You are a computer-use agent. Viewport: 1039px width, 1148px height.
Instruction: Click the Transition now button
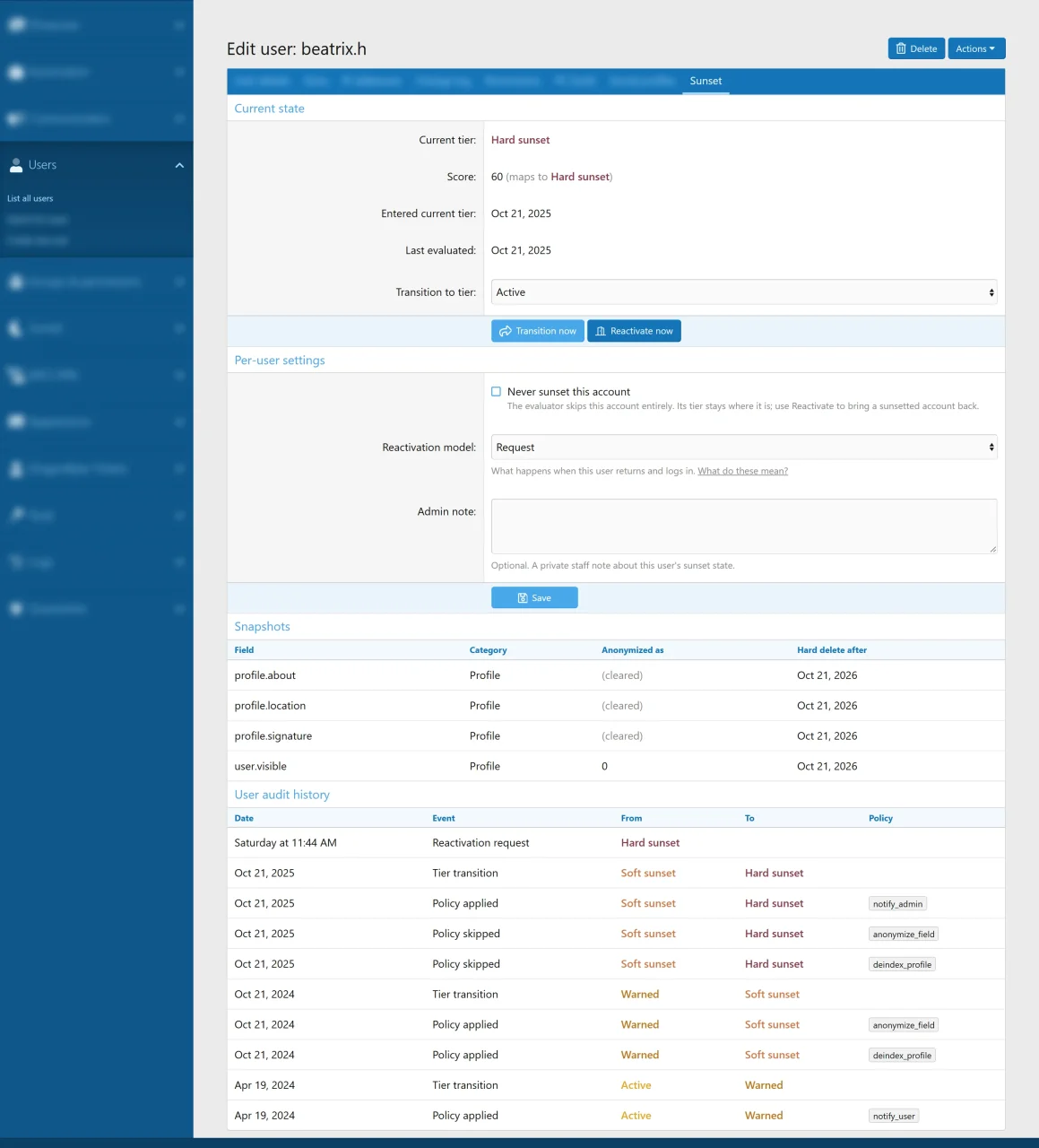coord(538,331)
